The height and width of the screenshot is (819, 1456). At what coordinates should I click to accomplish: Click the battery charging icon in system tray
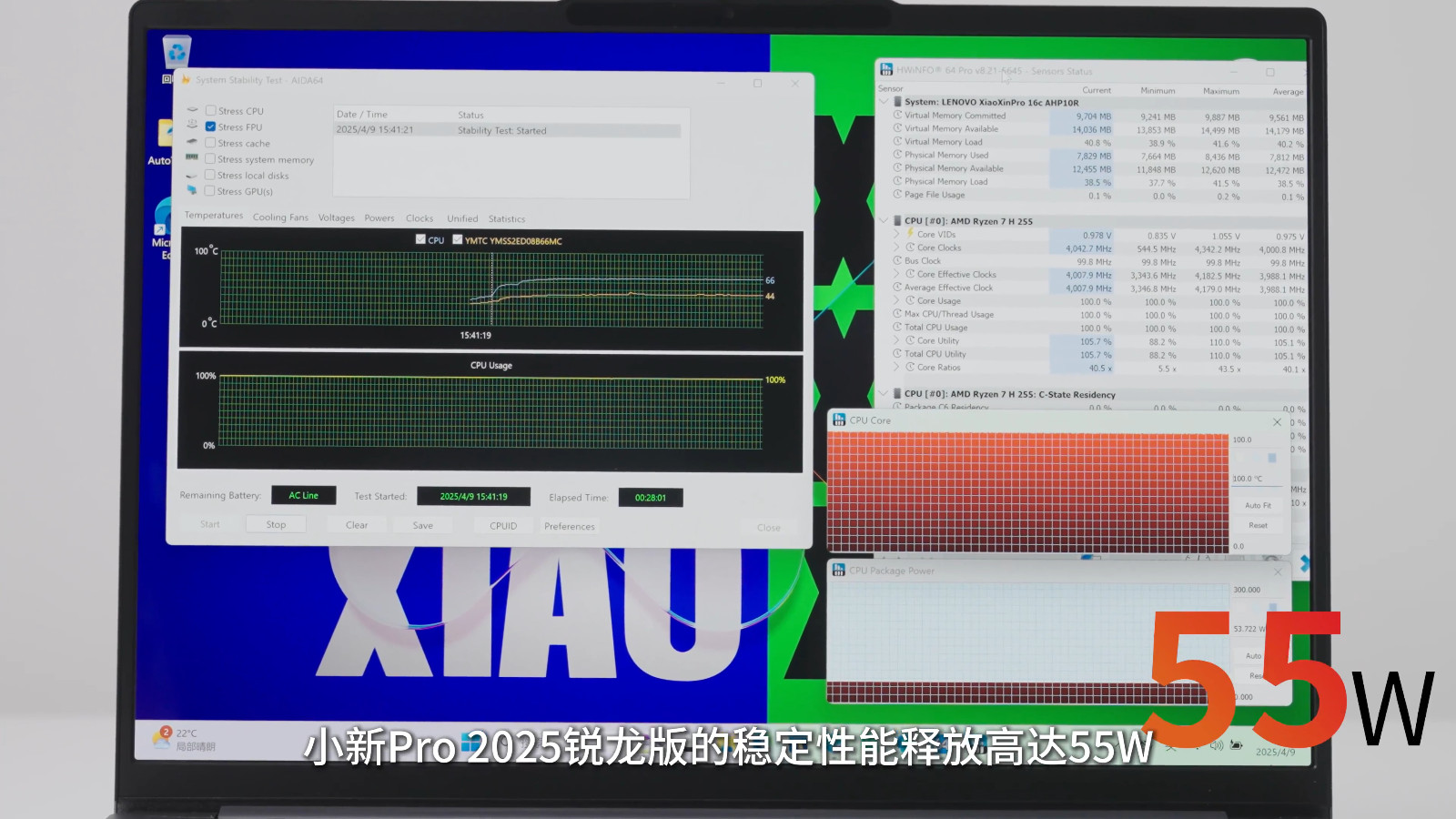point(1237,745)
